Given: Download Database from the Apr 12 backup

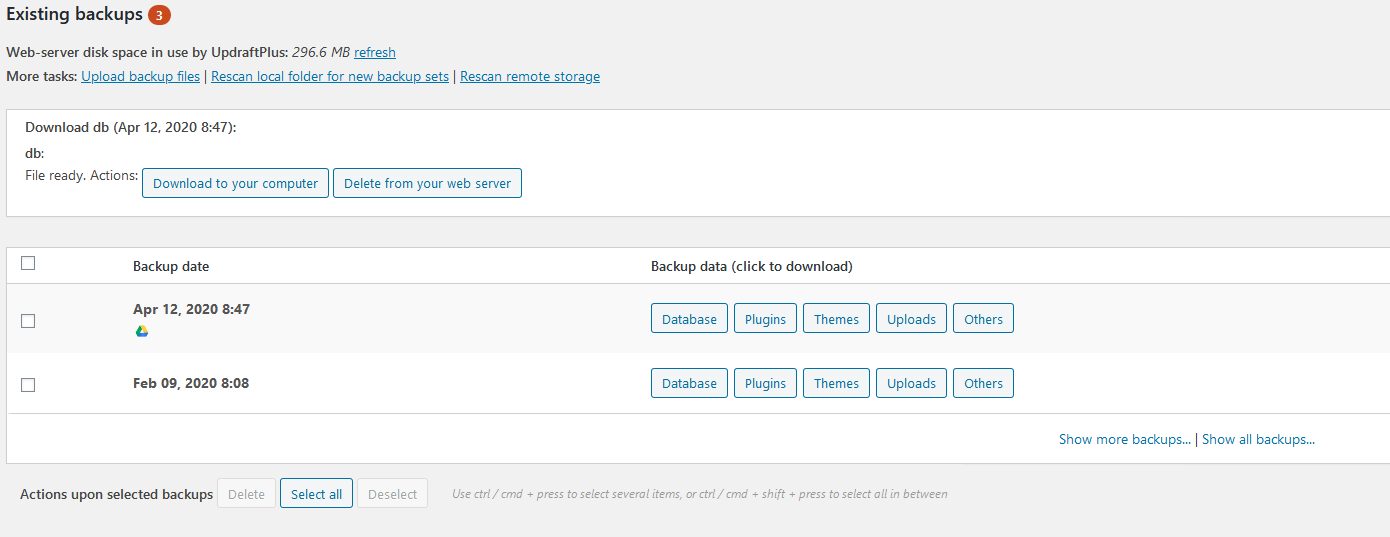Looking at the screenshot, I should point(689,319).
